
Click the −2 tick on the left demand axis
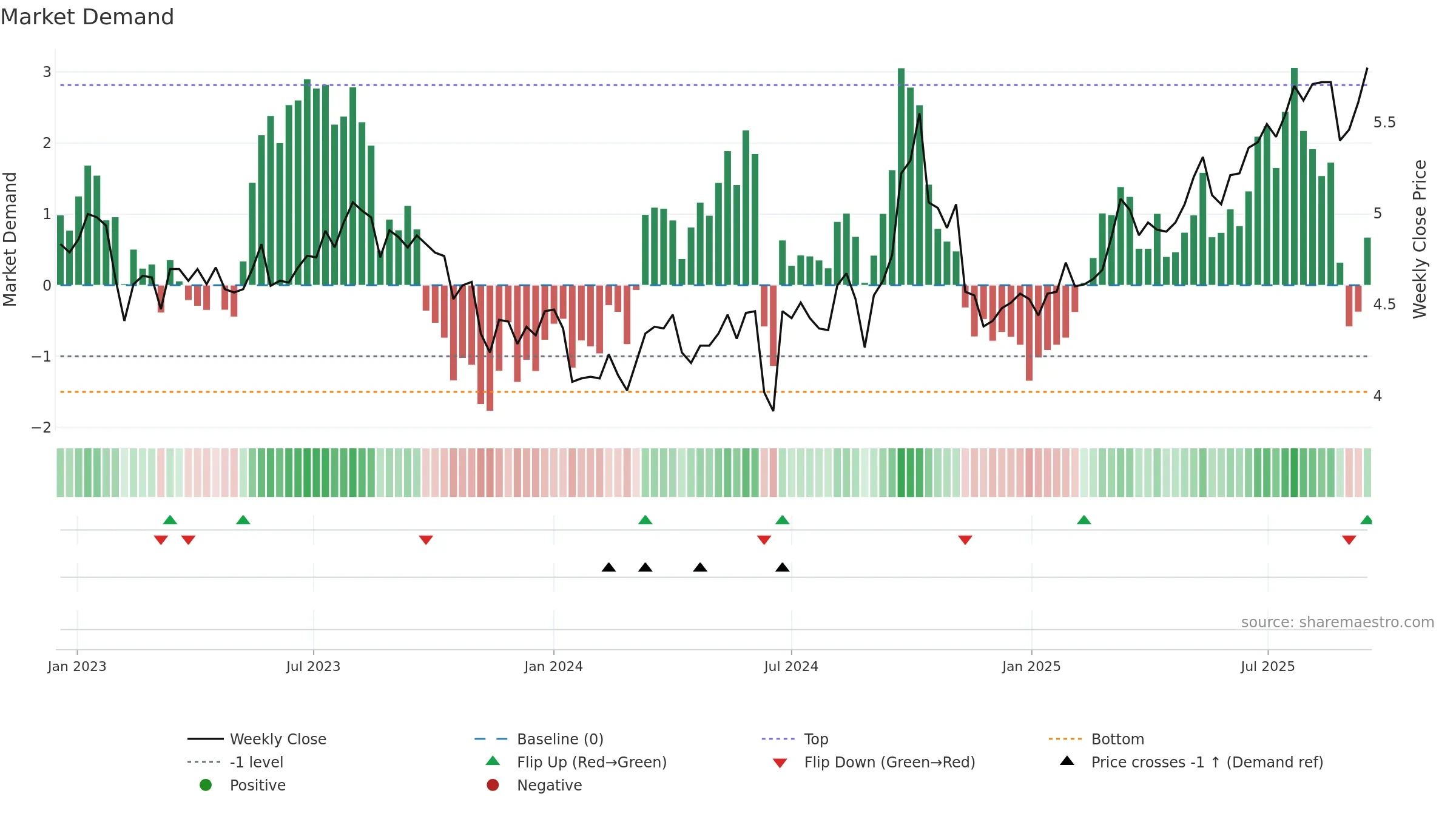click(x=41, y=428)
